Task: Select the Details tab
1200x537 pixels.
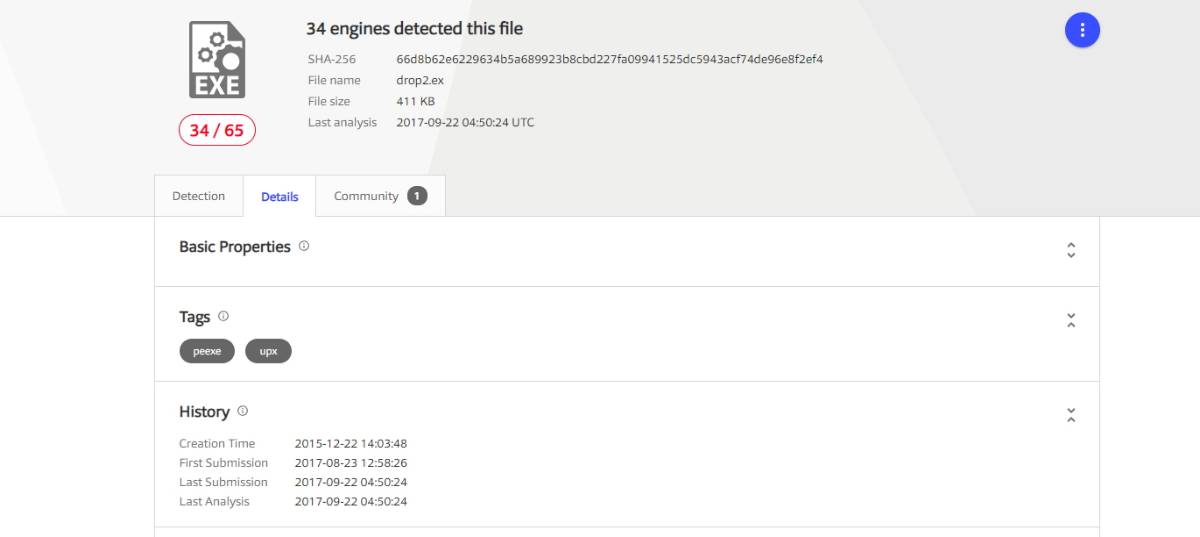Action: [x=280, y=197]
